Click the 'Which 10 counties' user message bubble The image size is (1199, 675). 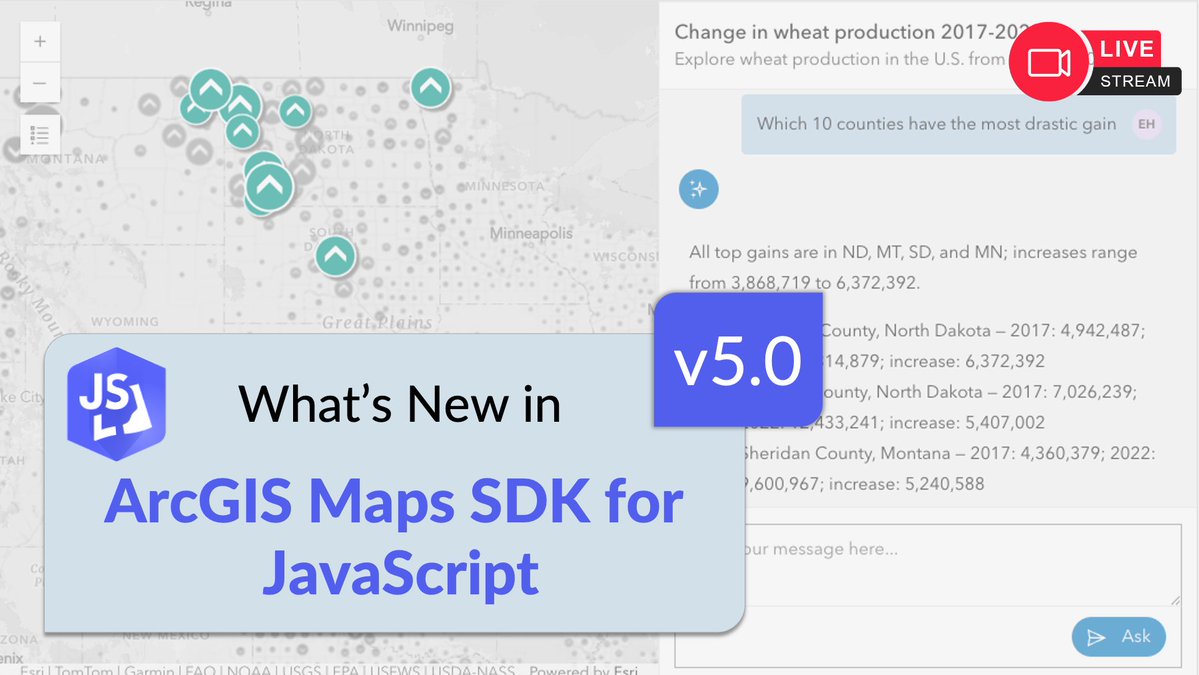tap(958, 124)
